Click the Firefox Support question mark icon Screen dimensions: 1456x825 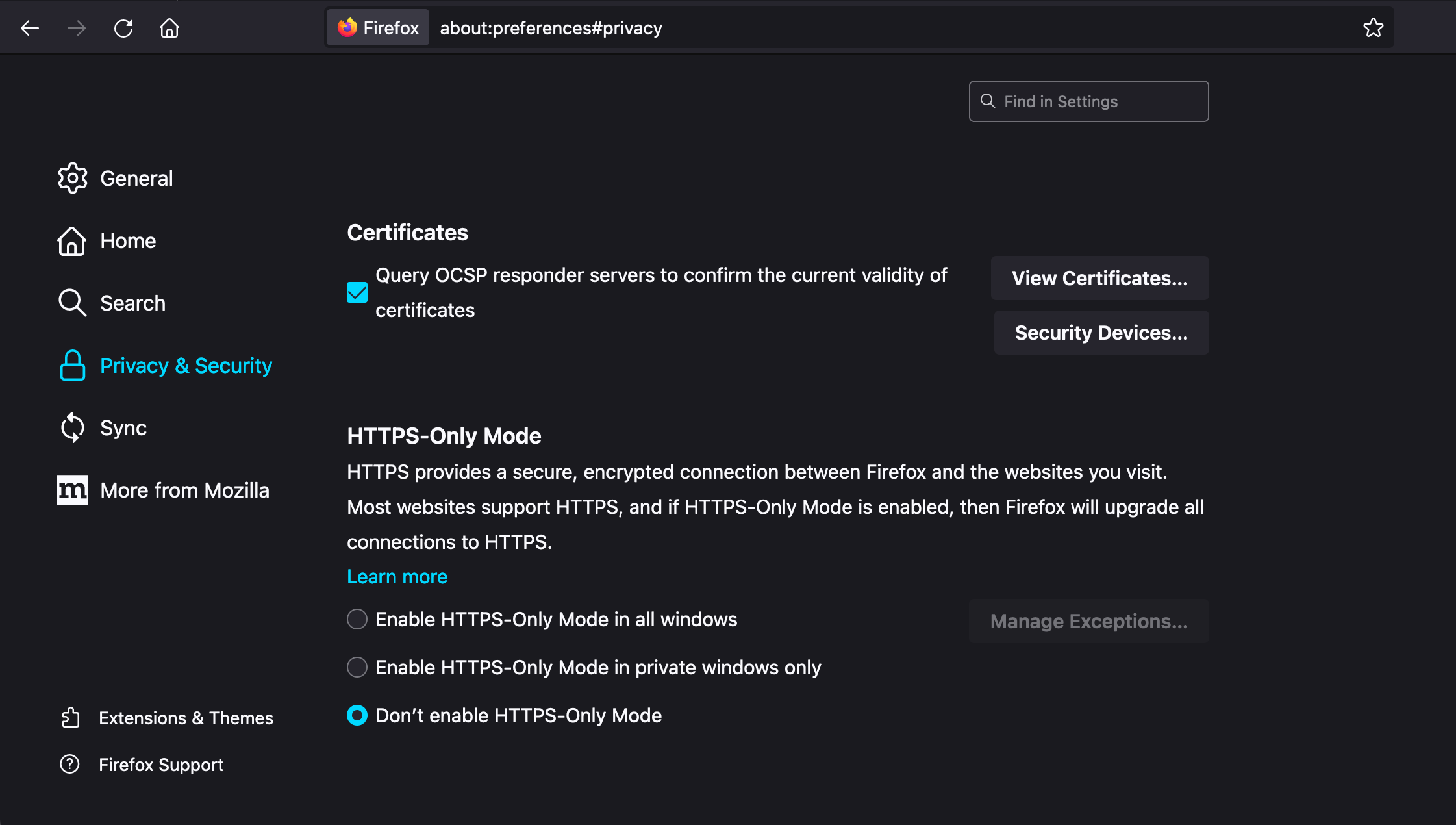point(70,765)
